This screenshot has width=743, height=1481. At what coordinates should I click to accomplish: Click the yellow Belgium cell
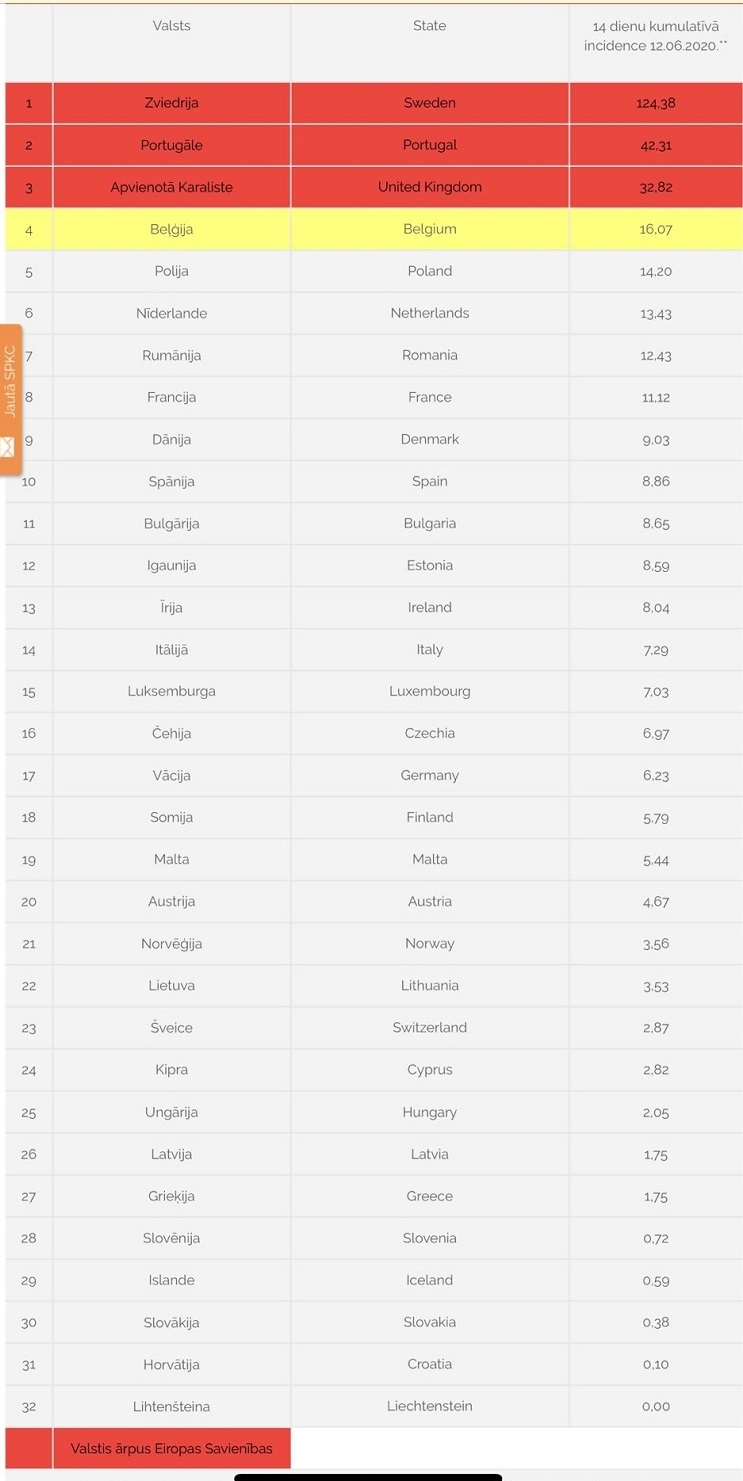tap(430, 229)
